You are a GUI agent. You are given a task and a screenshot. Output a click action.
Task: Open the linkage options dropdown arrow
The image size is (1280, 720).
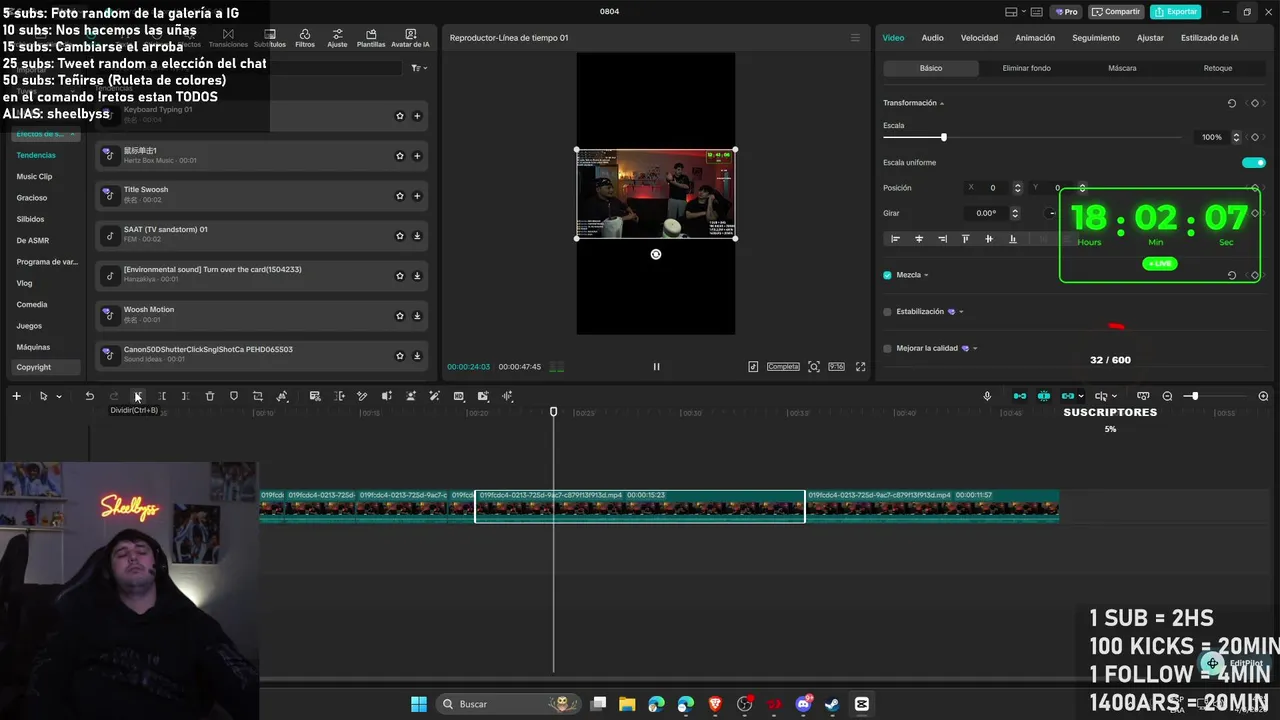tap(1081, 397)
